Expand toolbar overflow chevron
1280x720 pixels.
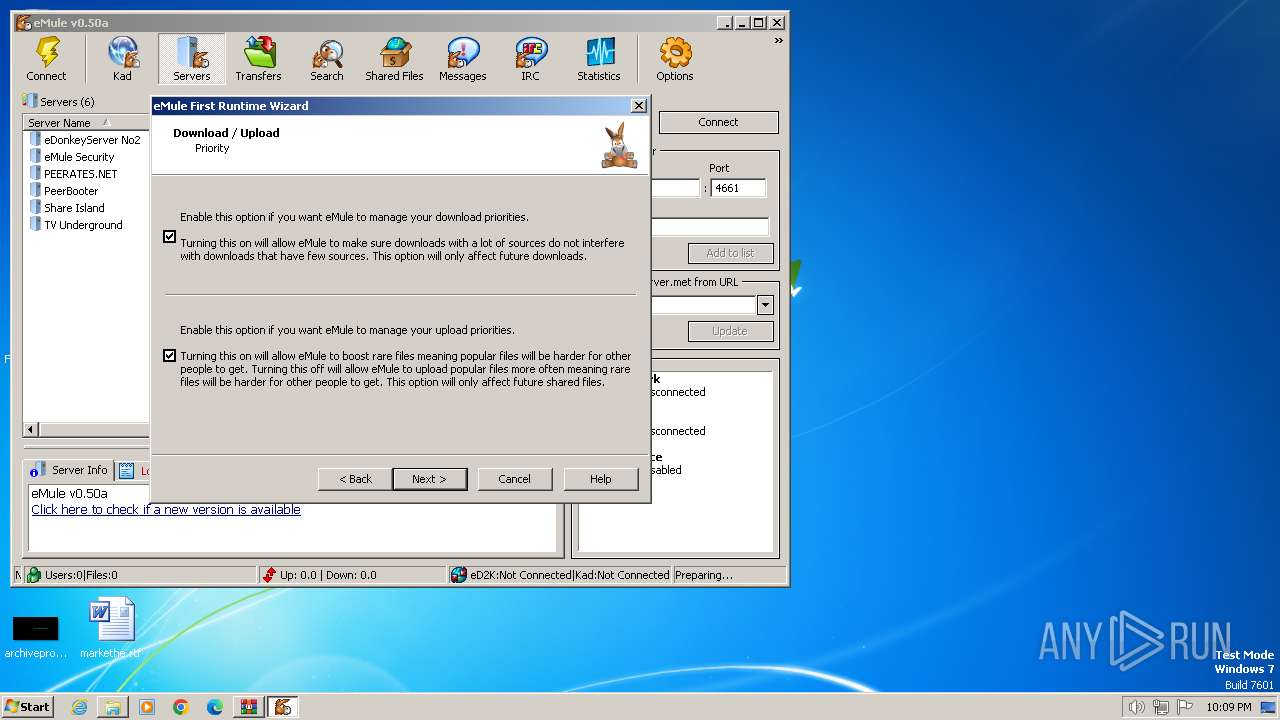pyautogui.click(x=778, y=41)
